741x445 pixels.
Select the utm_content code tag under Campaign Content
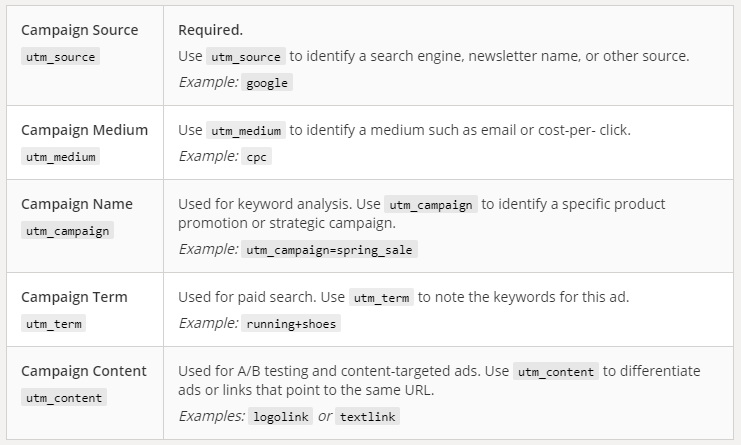click(63, 397)
